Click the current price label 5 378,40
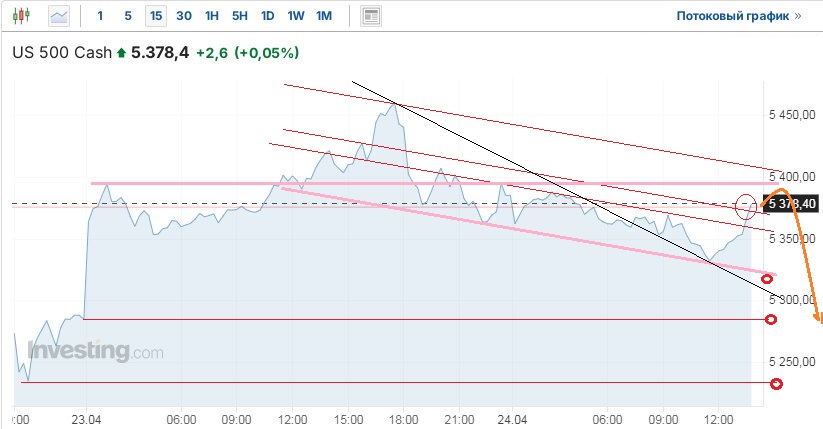823x429 pixels. tap(792, 204)
